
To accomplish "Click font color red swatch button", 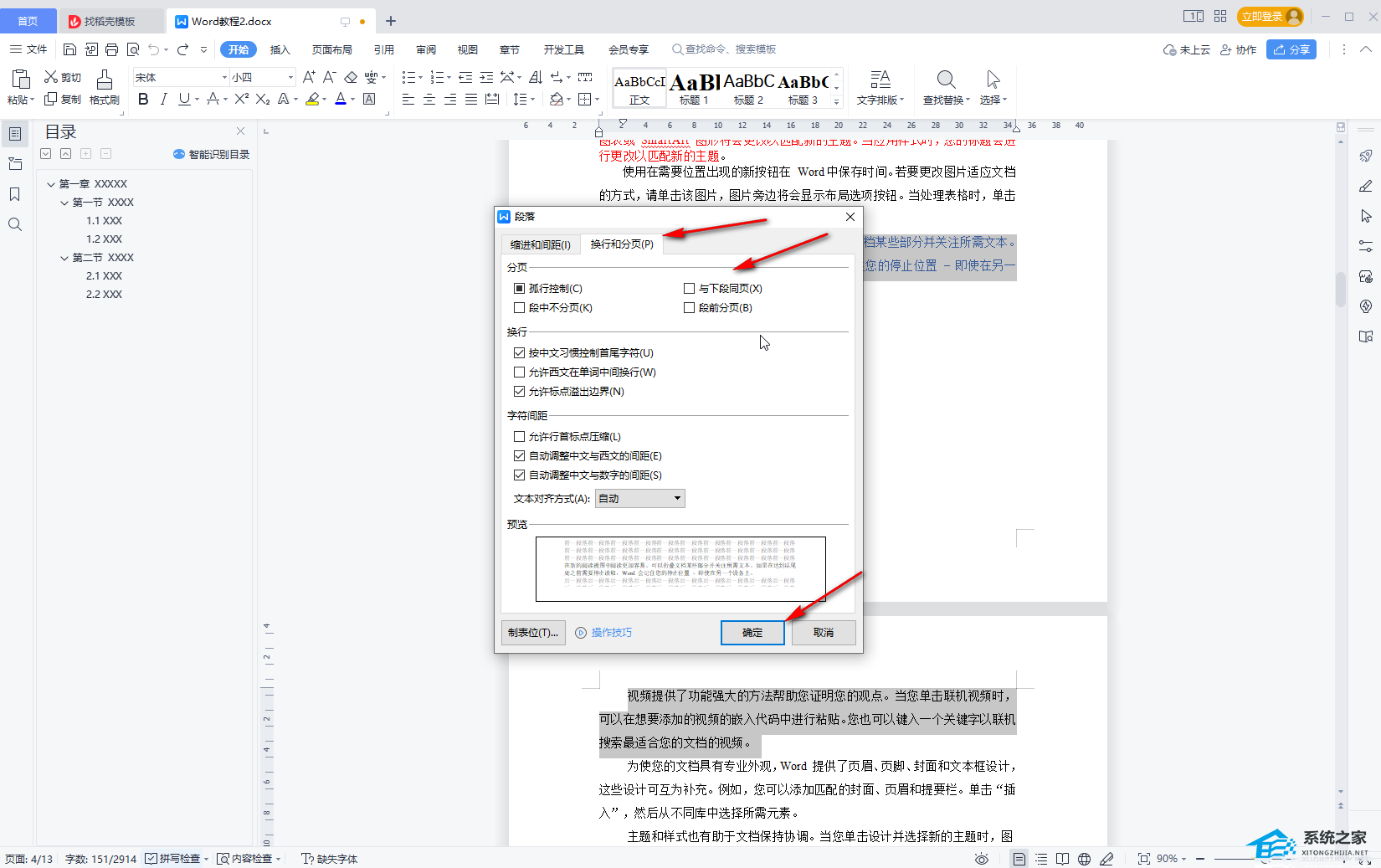I will coord(341,100).
